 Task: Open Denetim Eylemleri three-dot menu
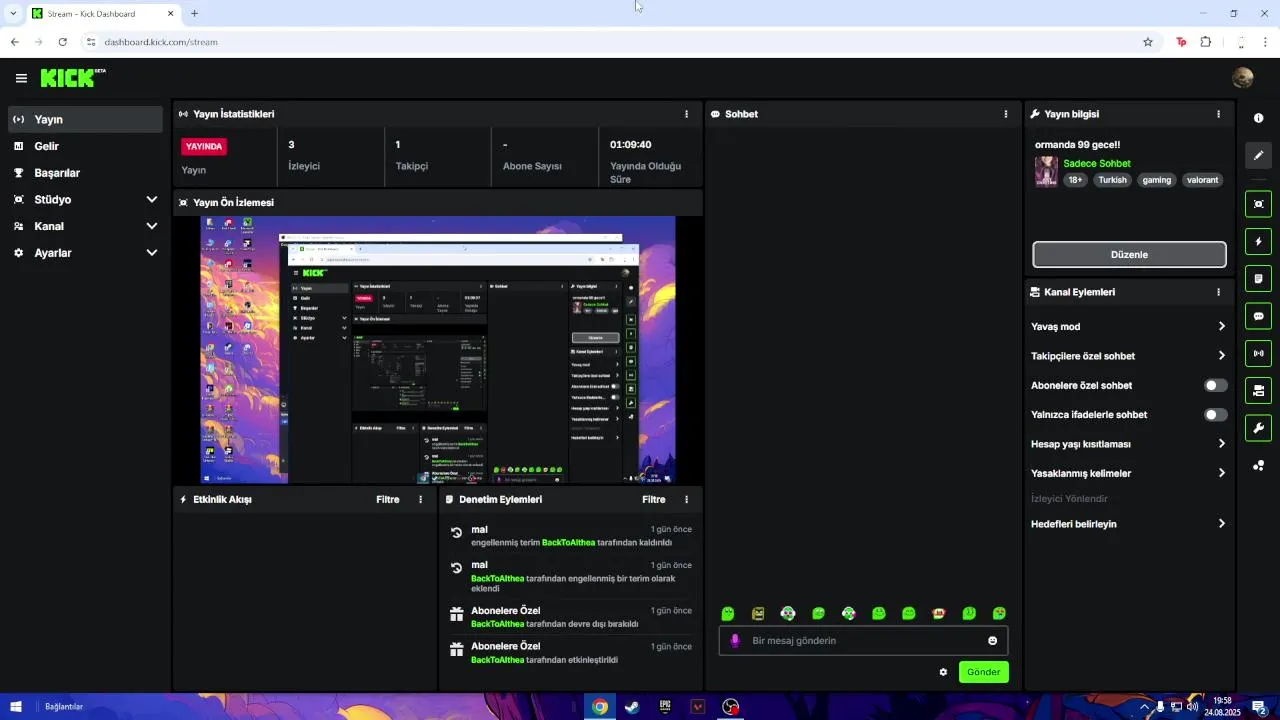coord(686,499)
